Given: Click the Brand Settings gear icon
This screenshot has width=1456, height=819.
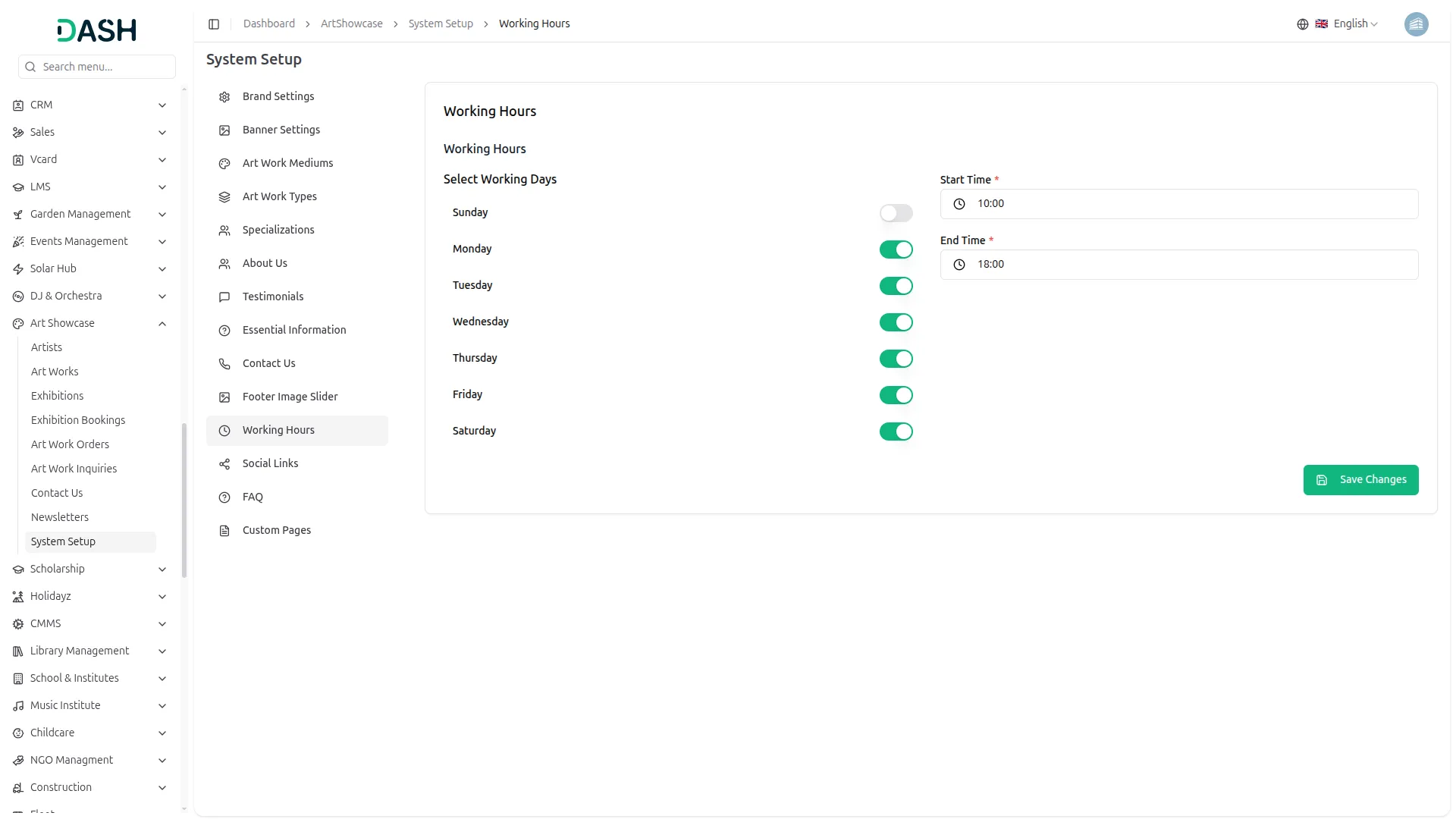Looking at the screenshot, I should point(224,97).
